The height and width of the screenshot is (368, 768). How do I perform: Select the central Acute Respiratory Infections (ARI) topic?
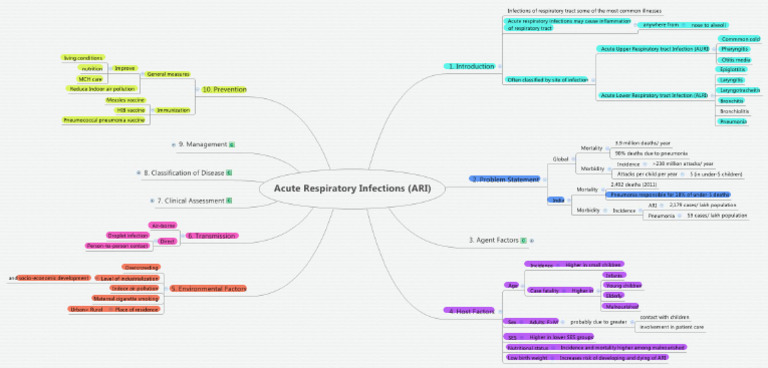352,188
